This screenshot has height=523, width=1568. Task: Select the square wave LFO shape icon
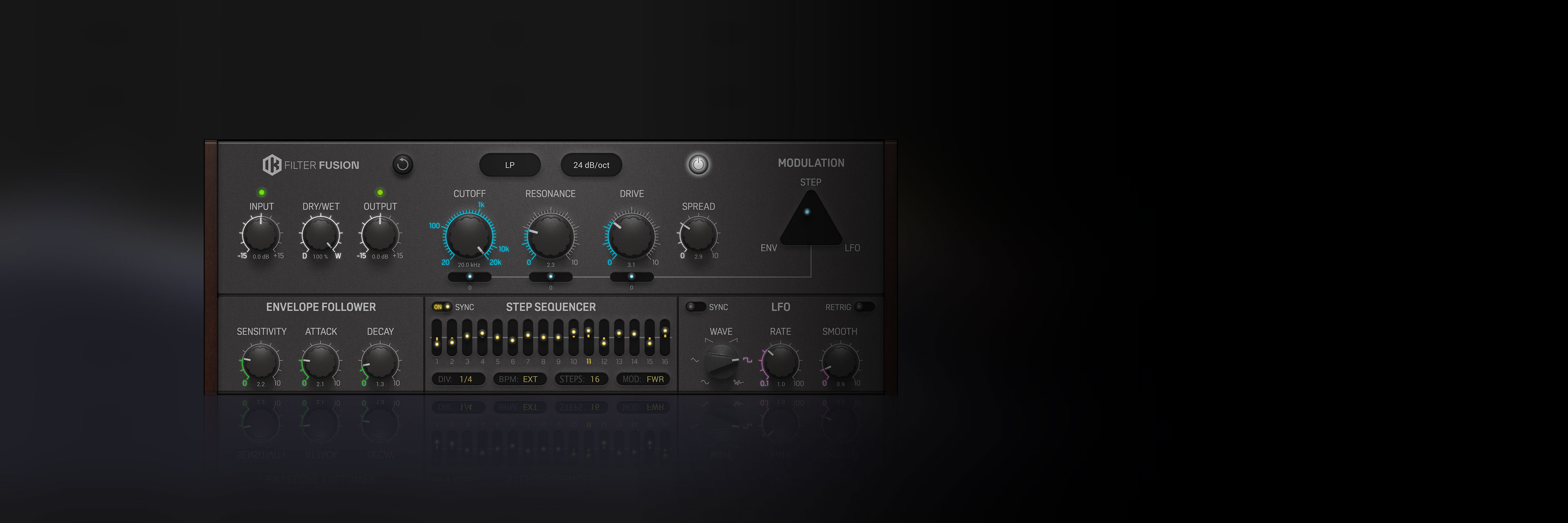748,360
